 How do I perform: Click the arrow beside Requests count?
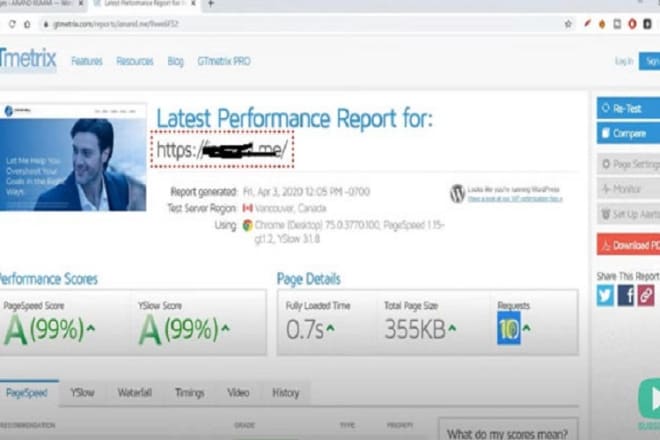pos(527,328)
